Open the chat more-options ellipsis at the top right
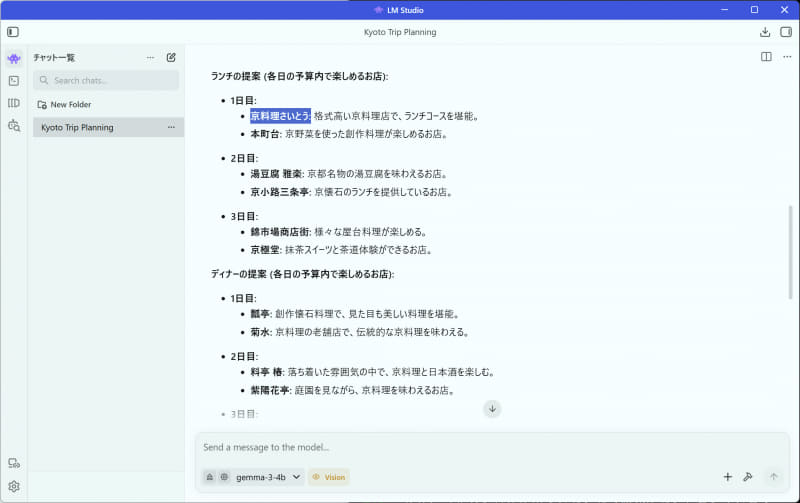The width and height of the screenshot is (800, 503). (787, 57)
